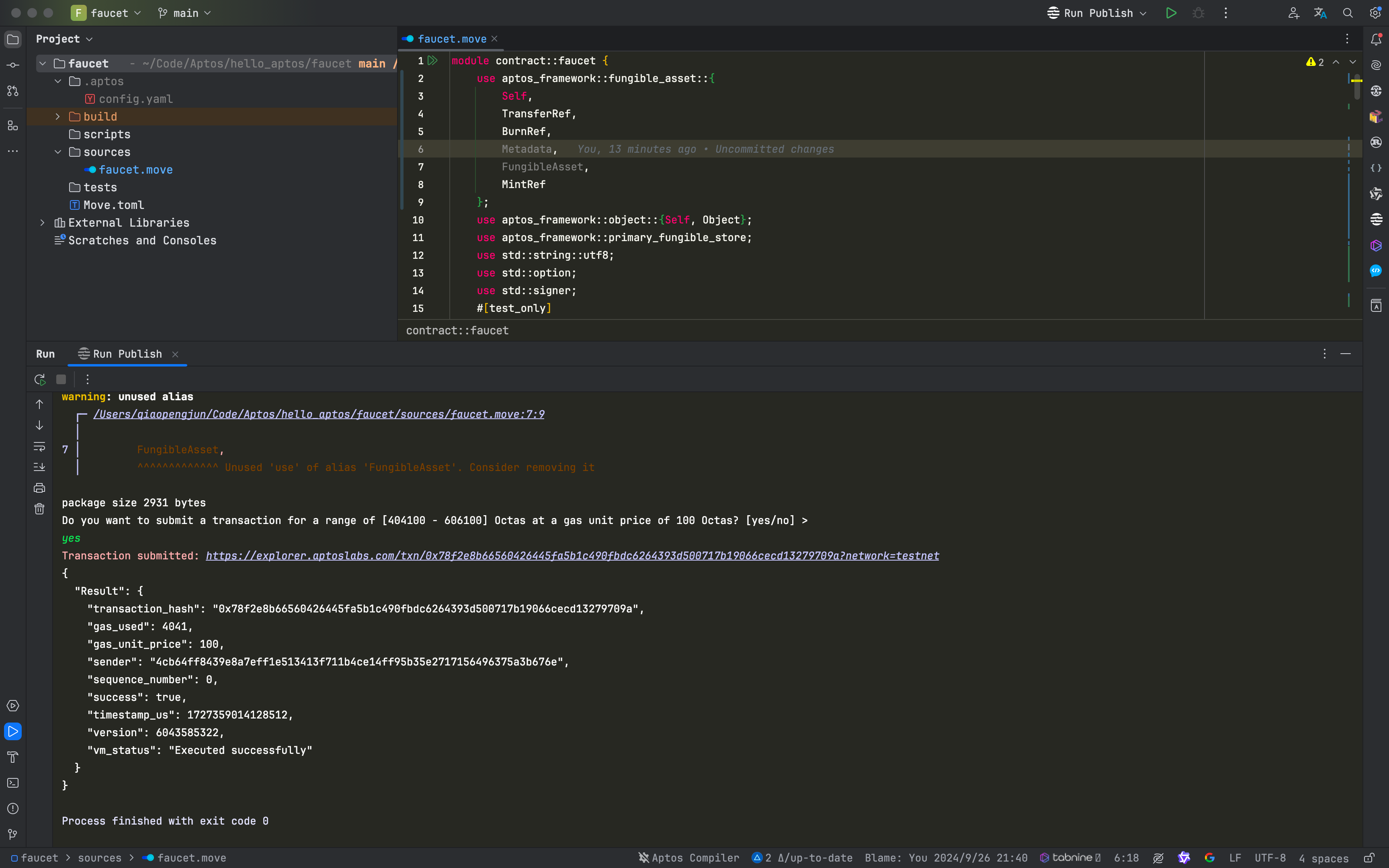Click the down arrow in the console toolbar
The image size is (1389, 868).
[x=39, y=425]
